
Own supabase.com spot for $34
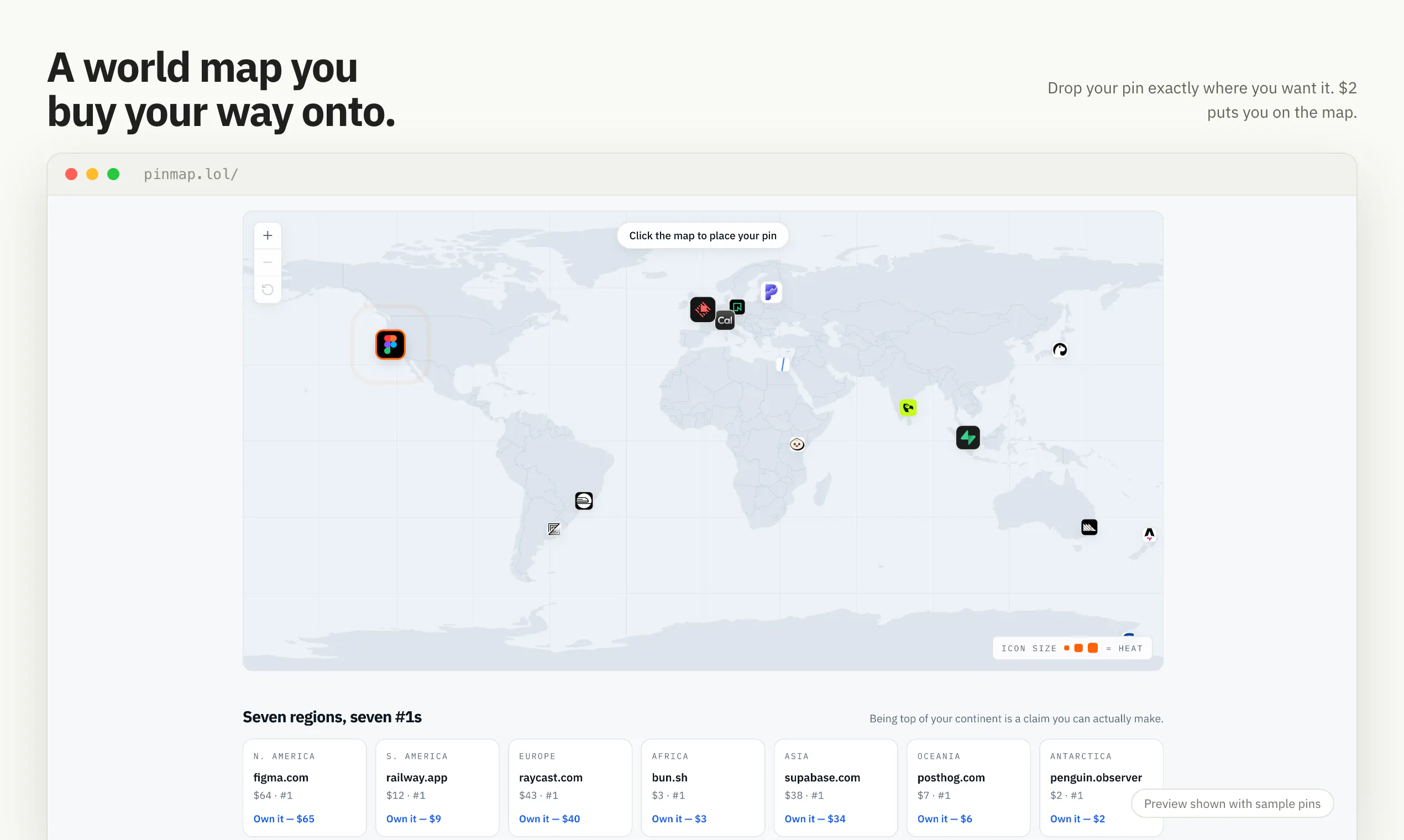point(815,818)
